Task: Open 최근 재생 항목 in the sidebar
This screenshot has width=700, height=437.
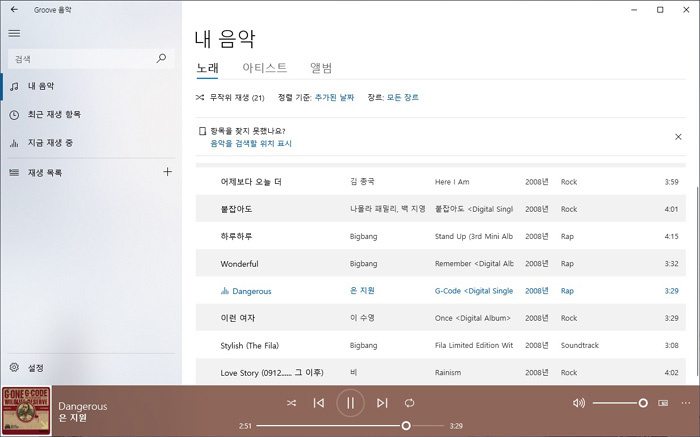Action: point(91,115)
